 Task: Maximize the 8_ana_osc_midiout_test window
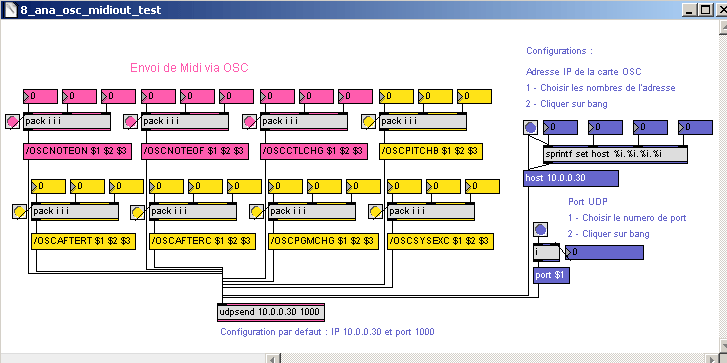(x=705, y=10)
